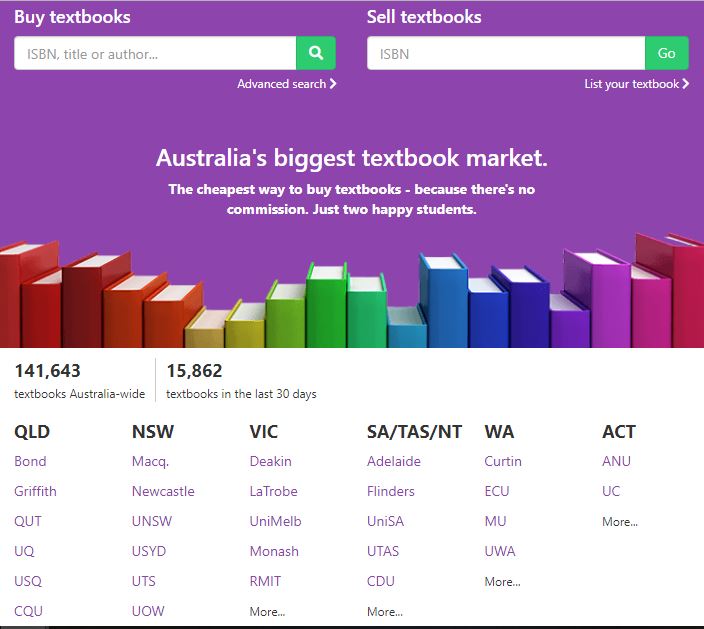Select the UTAS university link
The width and height of the screenshot is (704, 629).
383,551
